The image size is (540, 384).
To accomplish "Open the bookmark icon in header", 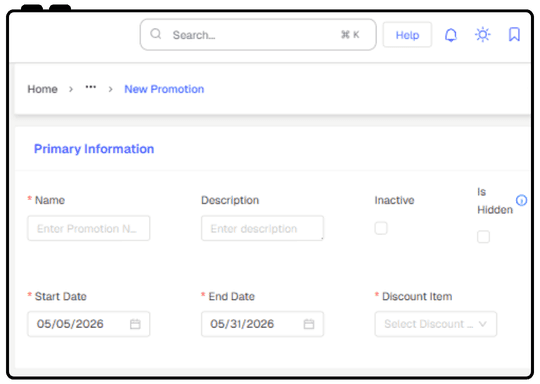I will click(514, 34).
